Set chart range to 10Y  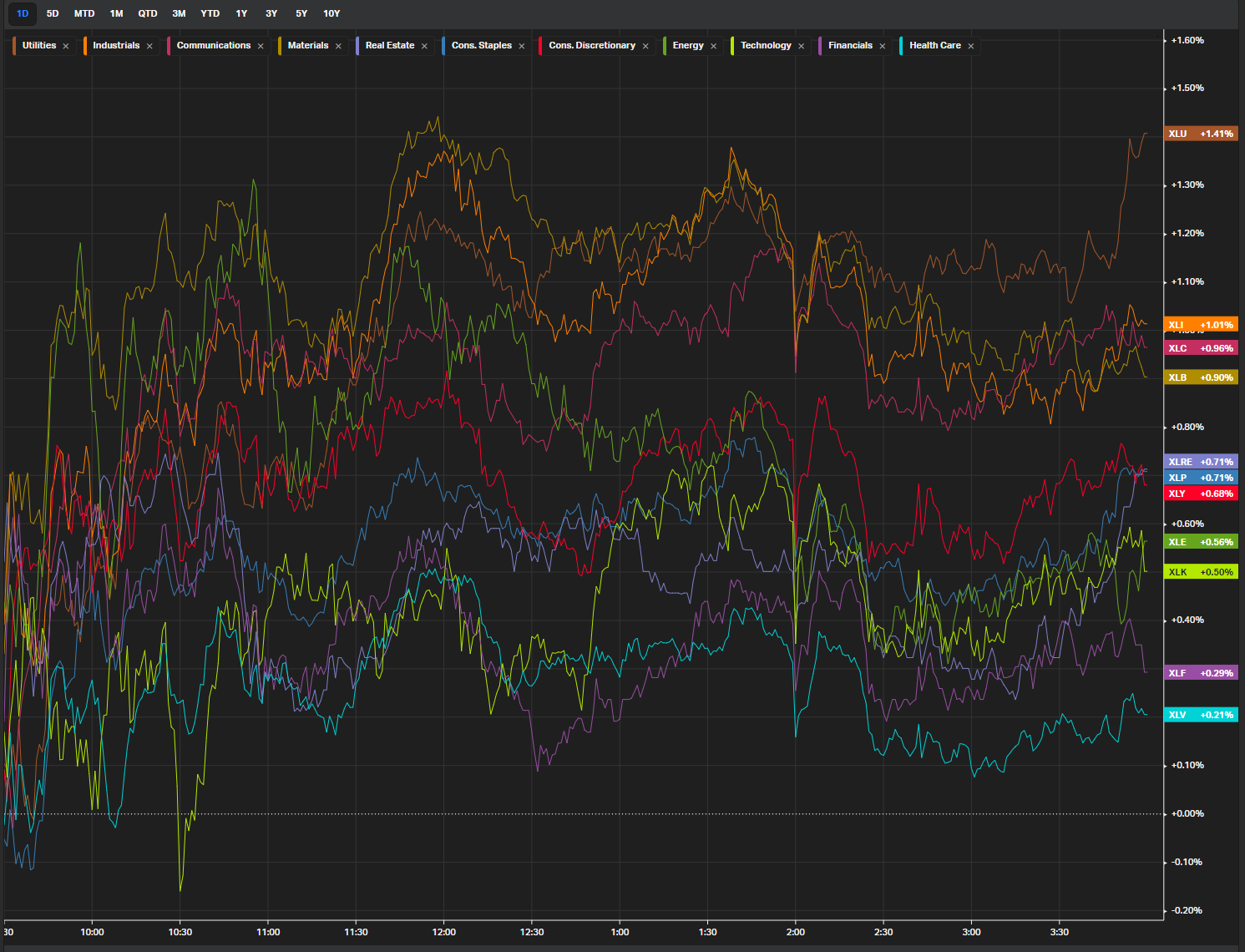coord(331,13)
